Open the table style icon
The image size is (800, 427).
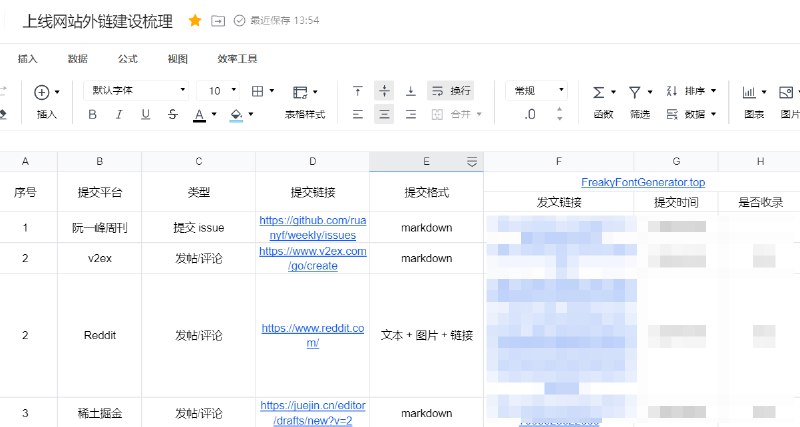point(300,92)
